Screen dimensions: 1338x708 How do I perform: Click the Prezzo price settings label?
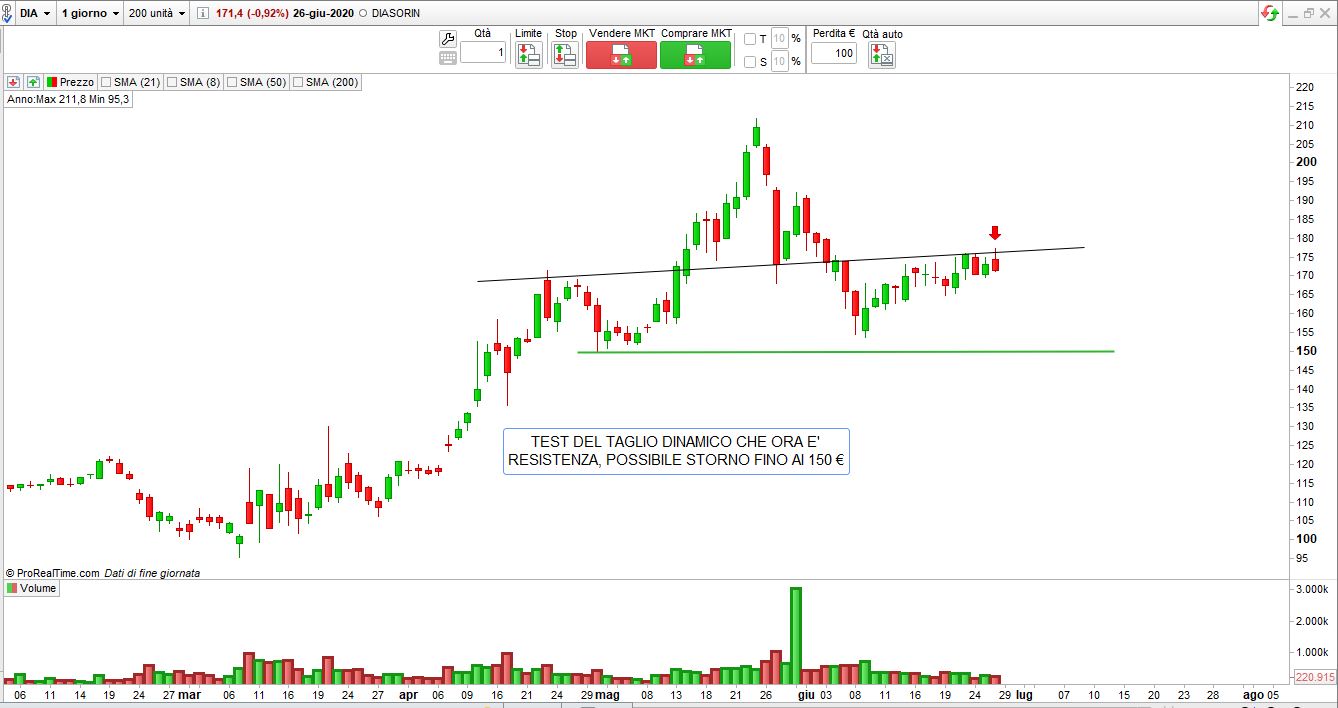coord(70,82)
